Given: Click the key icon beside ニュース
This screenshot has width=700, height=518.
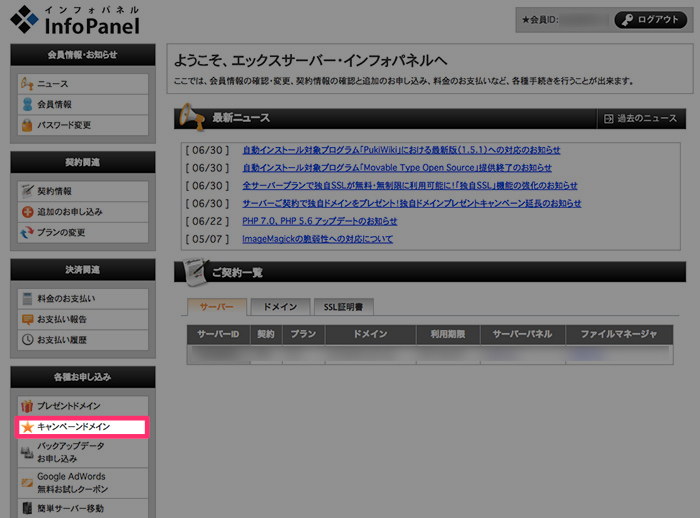Looking at the screenshot, I should (27, 84).
